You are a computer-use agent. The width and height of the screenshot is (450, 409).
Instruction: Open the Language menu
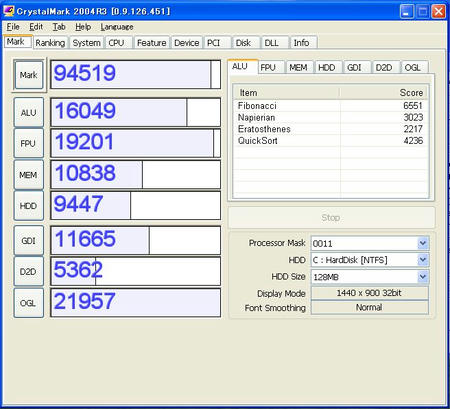click(117, 27)
